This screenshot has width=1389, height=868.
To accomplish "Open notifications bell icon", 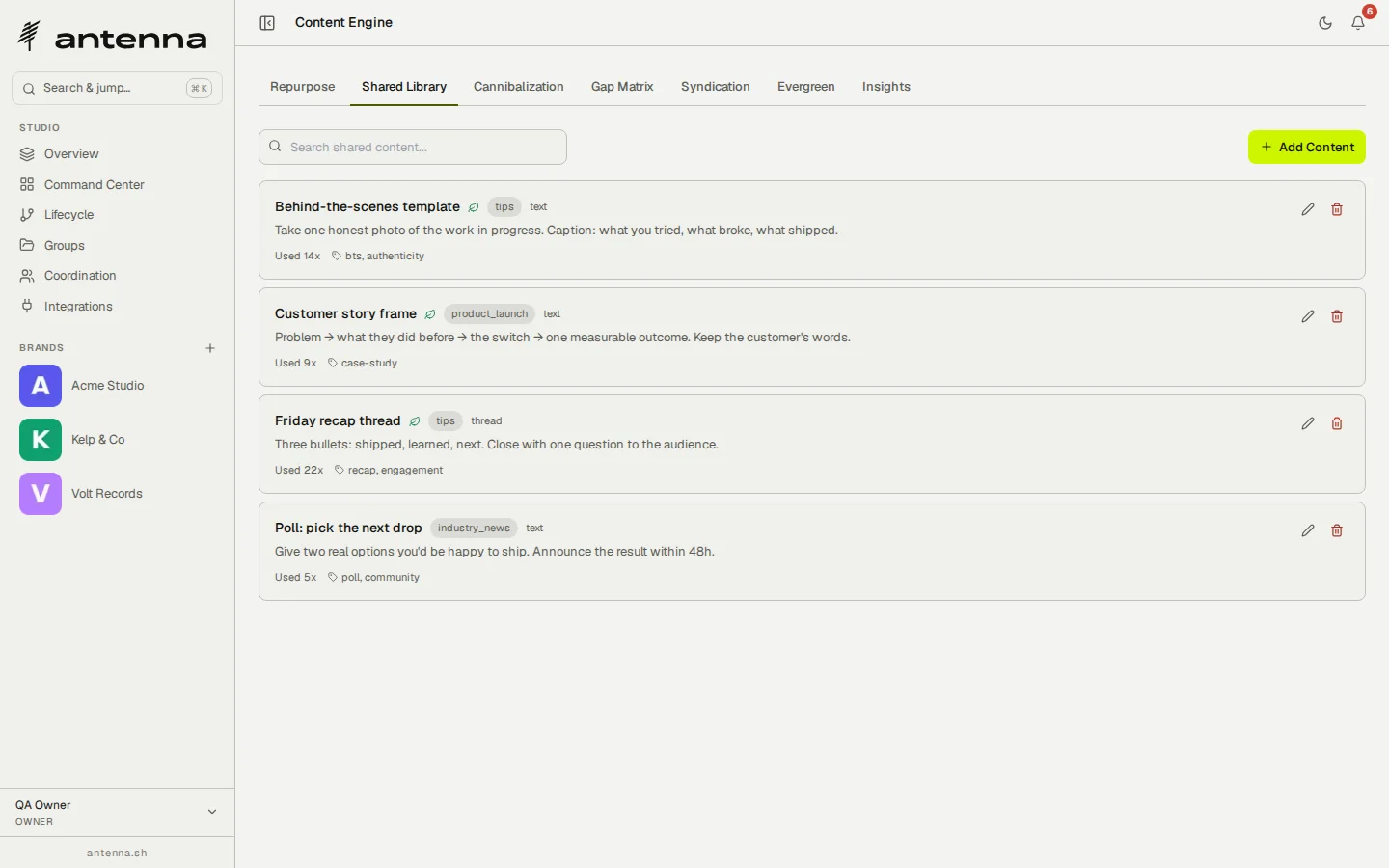I will pos(1358,23).
